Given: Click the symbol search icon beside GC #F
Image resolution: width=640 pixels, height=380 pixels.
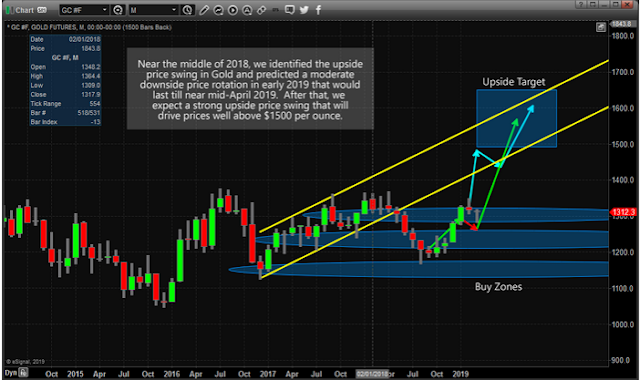Looking at the screenshot, I should (x=118, y=10).
